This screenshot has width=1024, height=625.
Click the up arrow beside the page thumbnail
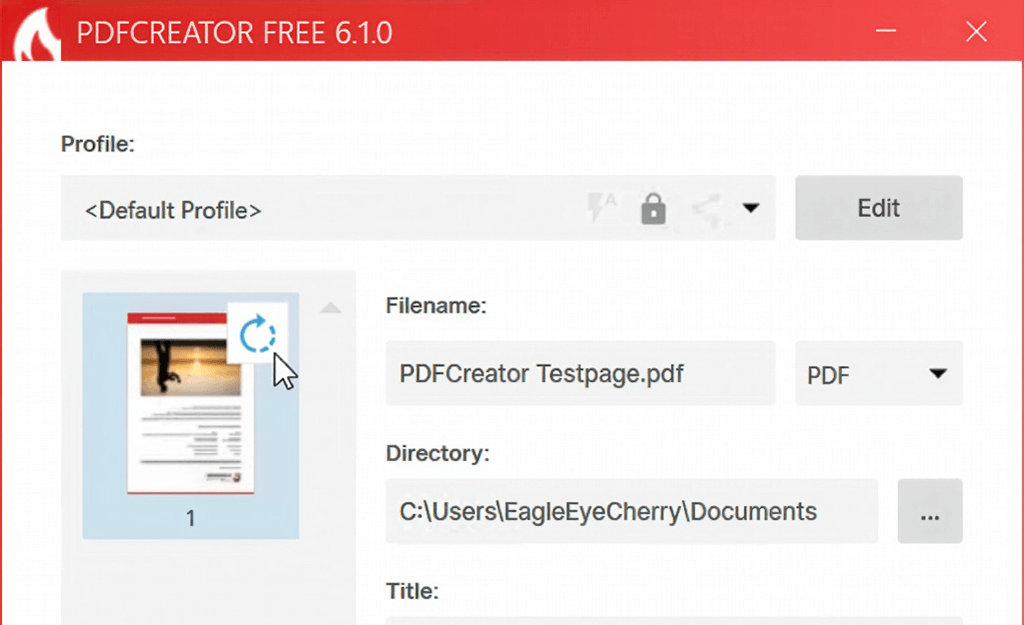[330, 309]
